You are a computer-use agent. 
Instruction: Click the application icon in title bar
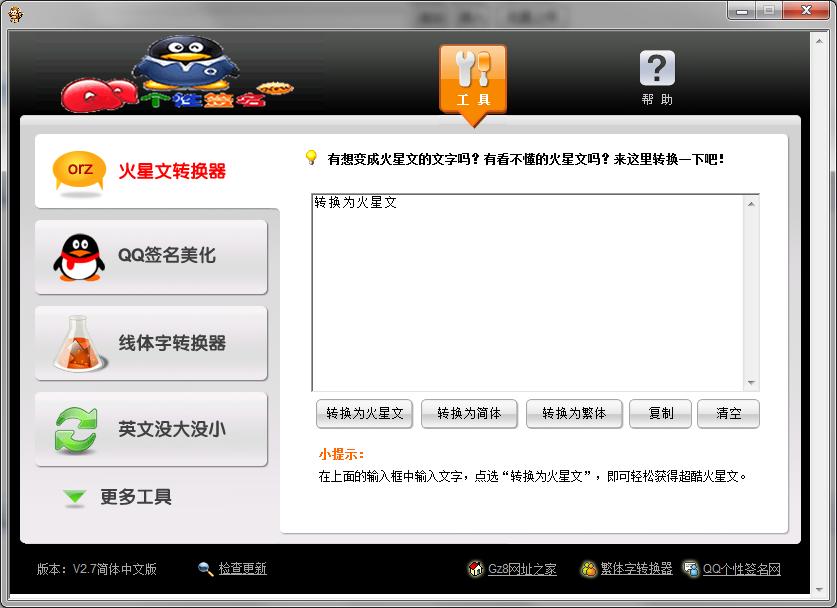tap(15, 13)
